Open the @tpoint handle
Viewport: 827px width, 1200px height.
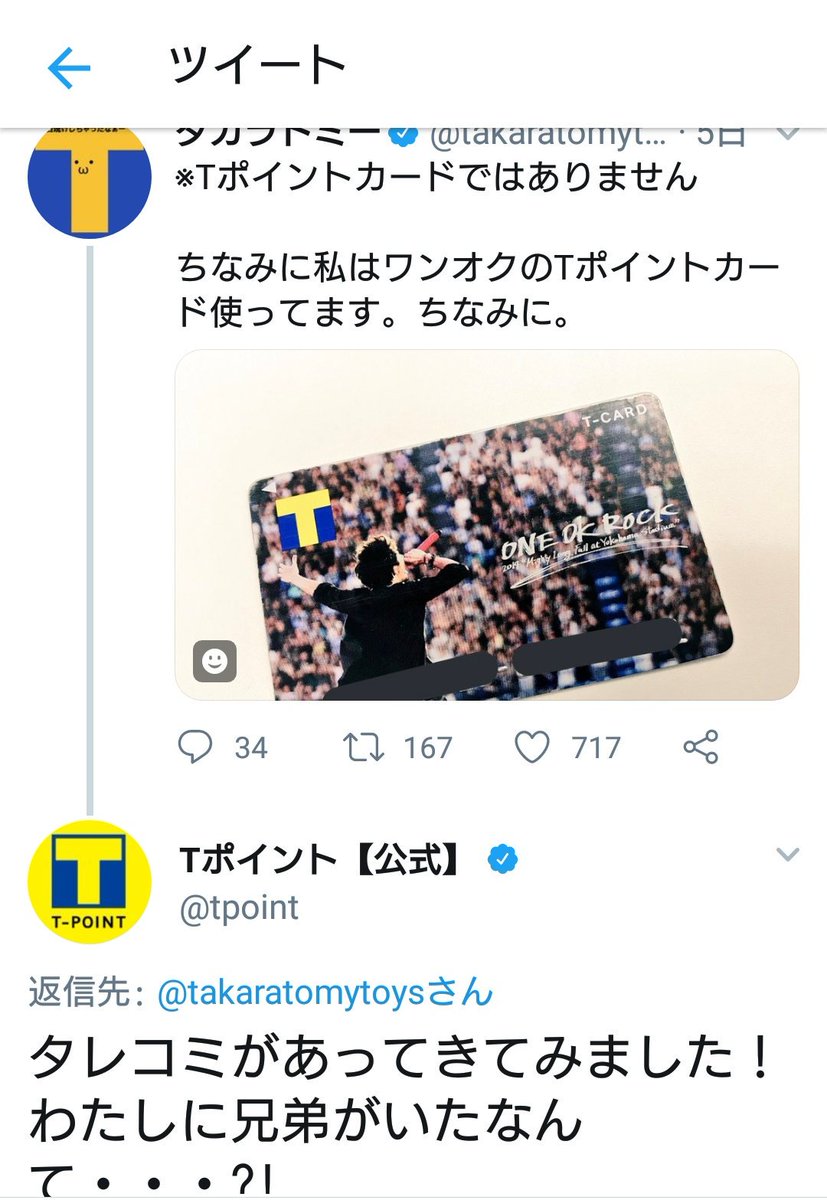pyautogui.click(x=239, y=907)
